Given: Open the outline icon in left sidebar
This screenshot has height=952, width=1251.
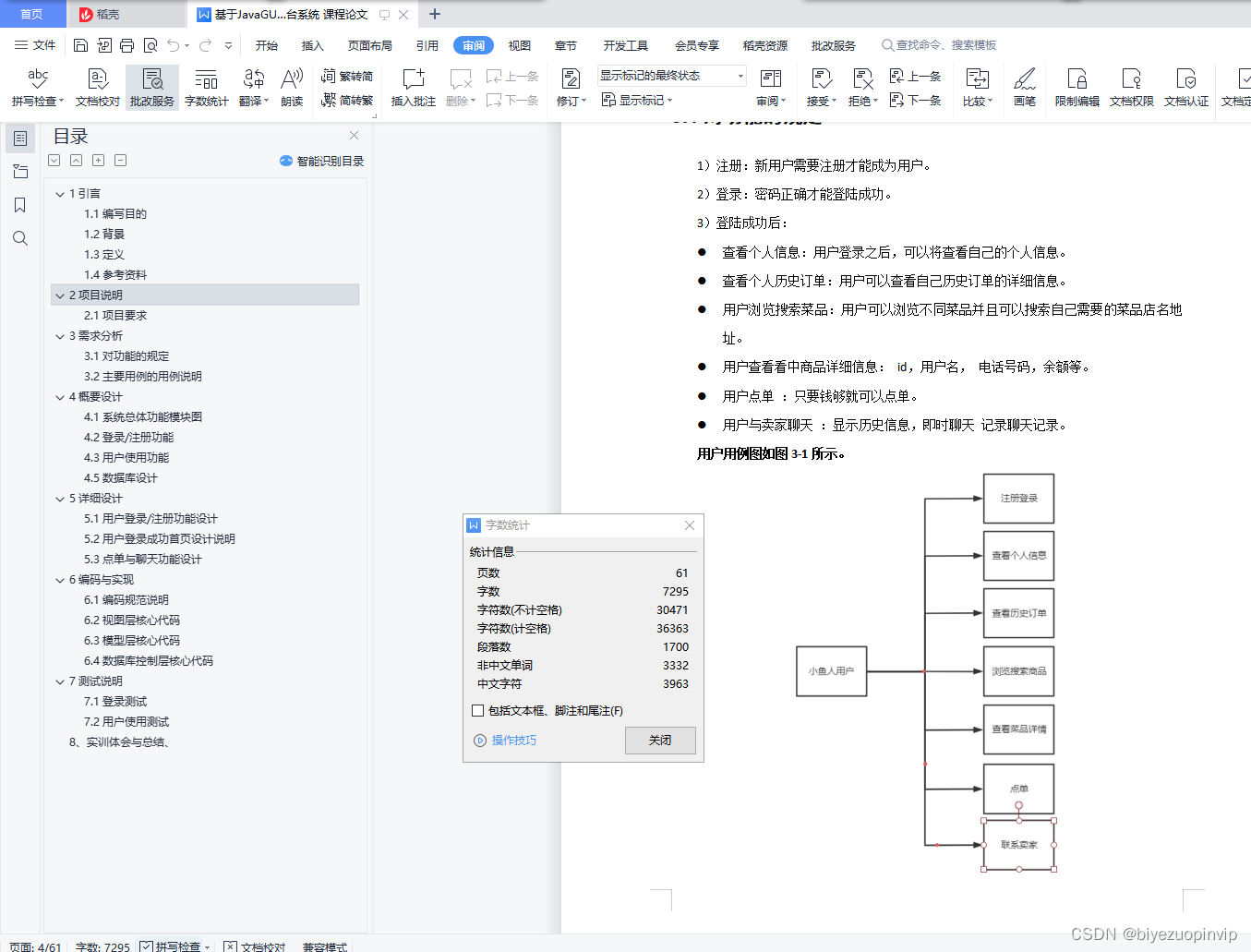Looking at the screenshot, I should pos(20,139).
